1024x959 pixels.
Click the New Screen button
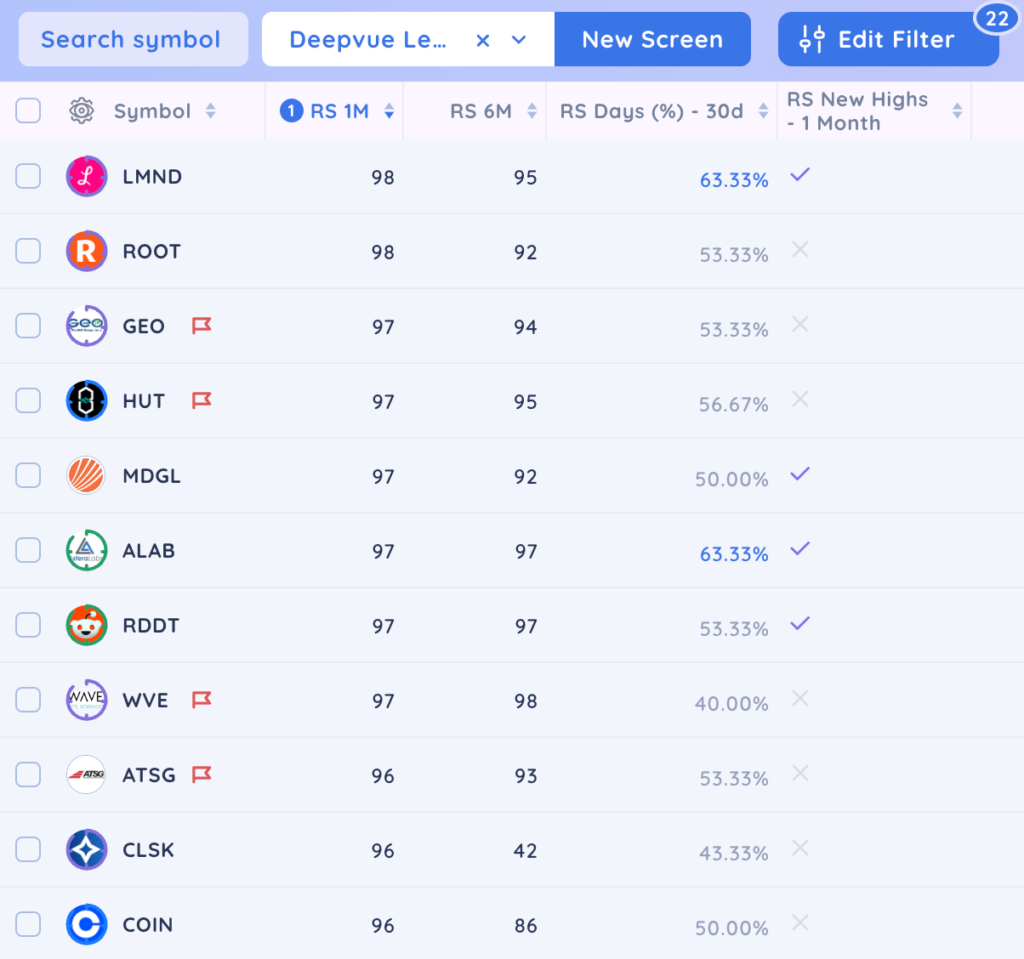click(x=652, y=39)
